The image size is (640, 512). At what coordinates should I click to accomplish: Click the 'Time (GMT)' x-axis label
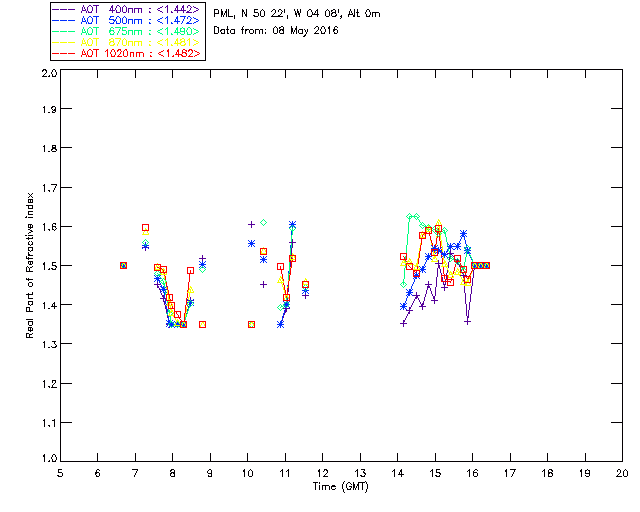[340, 486]
